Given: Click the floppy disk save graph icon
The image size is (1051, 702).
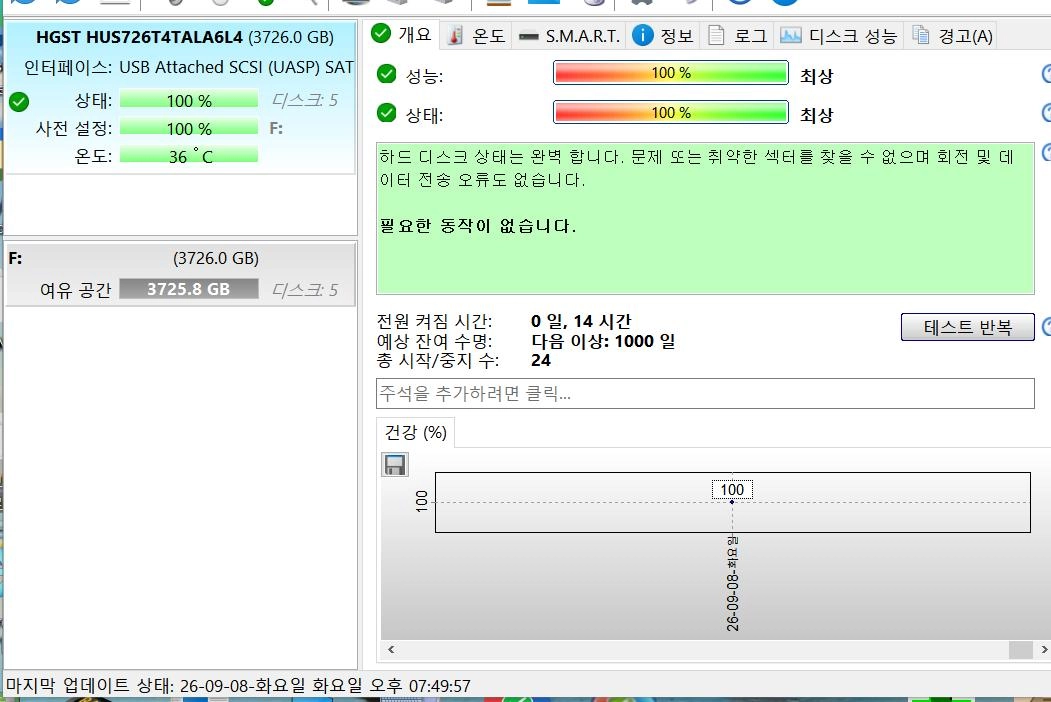Looking at the screenshot, I should coord(395,465).
